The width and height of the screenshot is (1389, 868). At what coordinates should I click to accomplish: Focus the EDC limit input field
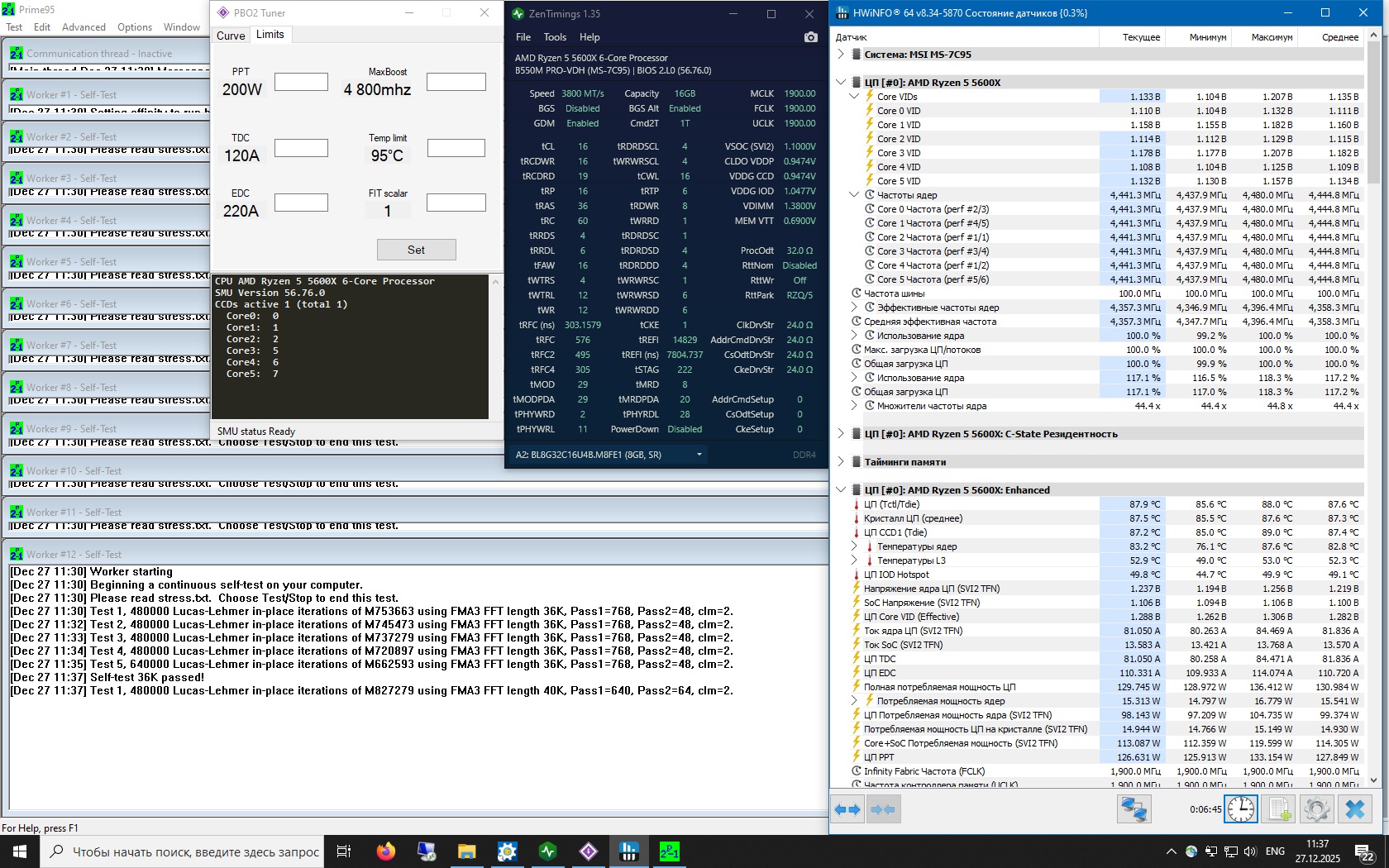pyautogui.click(x=301, y=203)
